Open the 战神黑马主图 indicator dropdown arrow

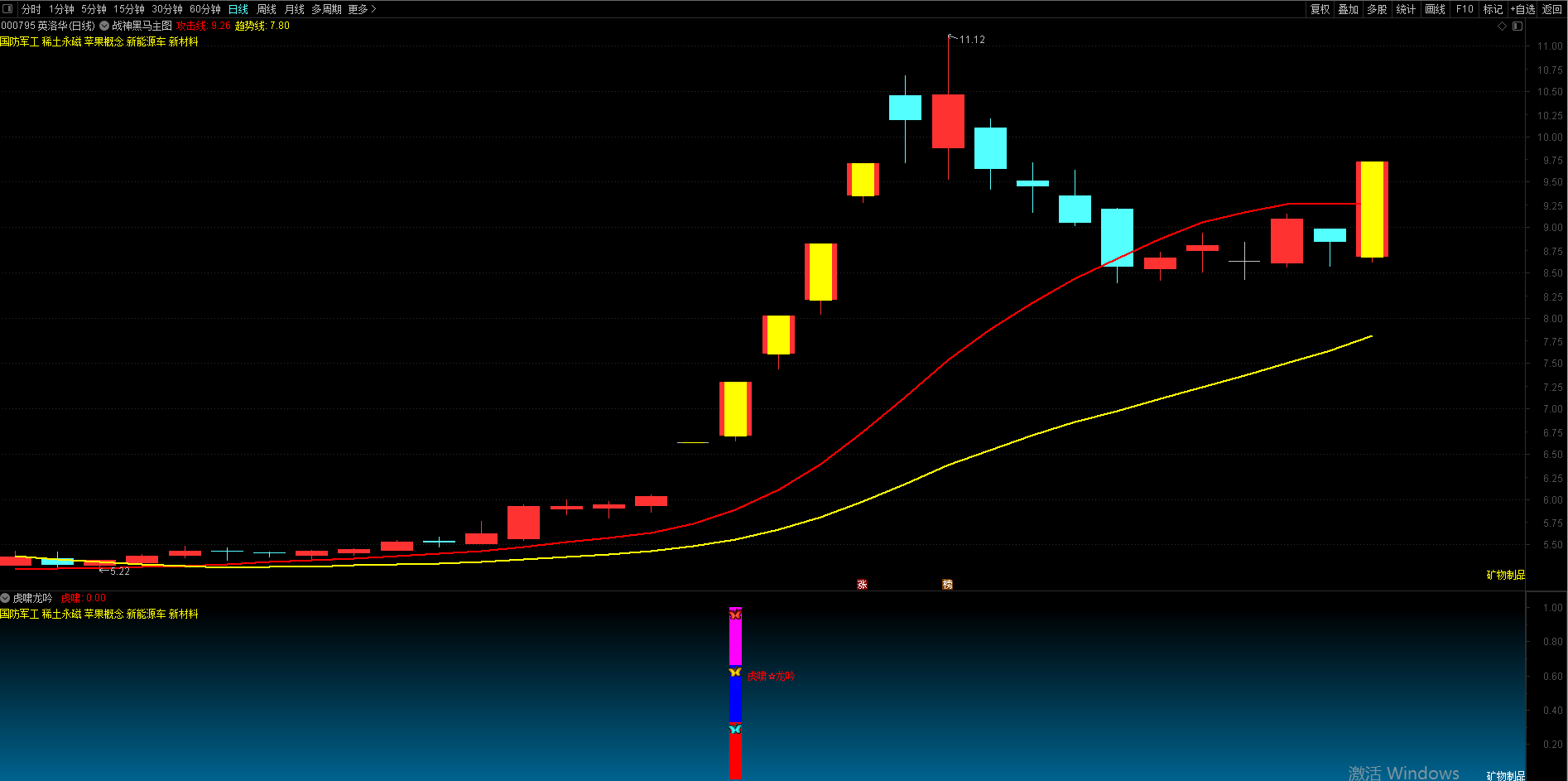click(104, 26)
